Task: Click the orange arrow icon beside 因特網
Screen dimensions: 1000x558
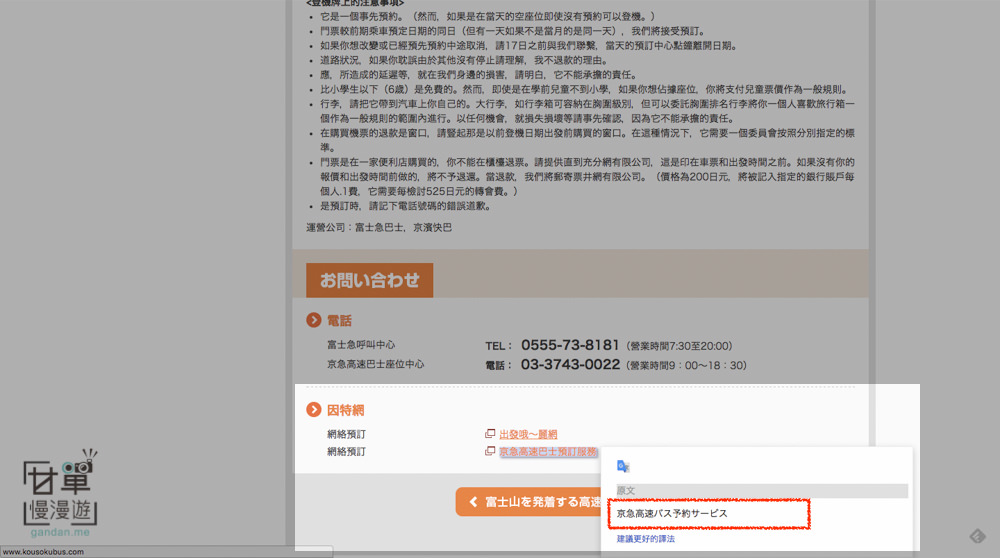Action: (313, 409)
